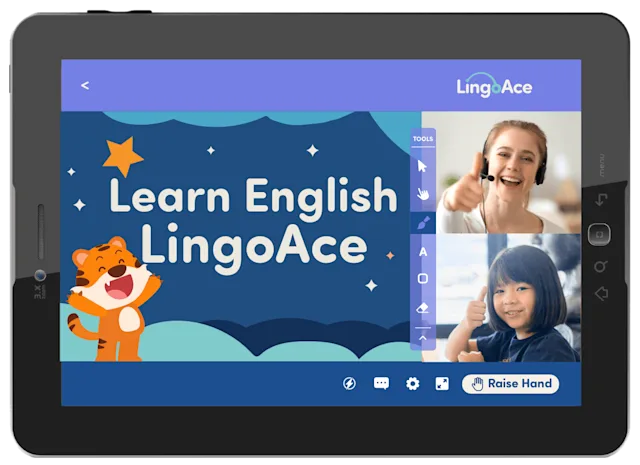Open settings gear in bottom bar
The height and width of the screenshot is (465, 640).
coord(412,384)
